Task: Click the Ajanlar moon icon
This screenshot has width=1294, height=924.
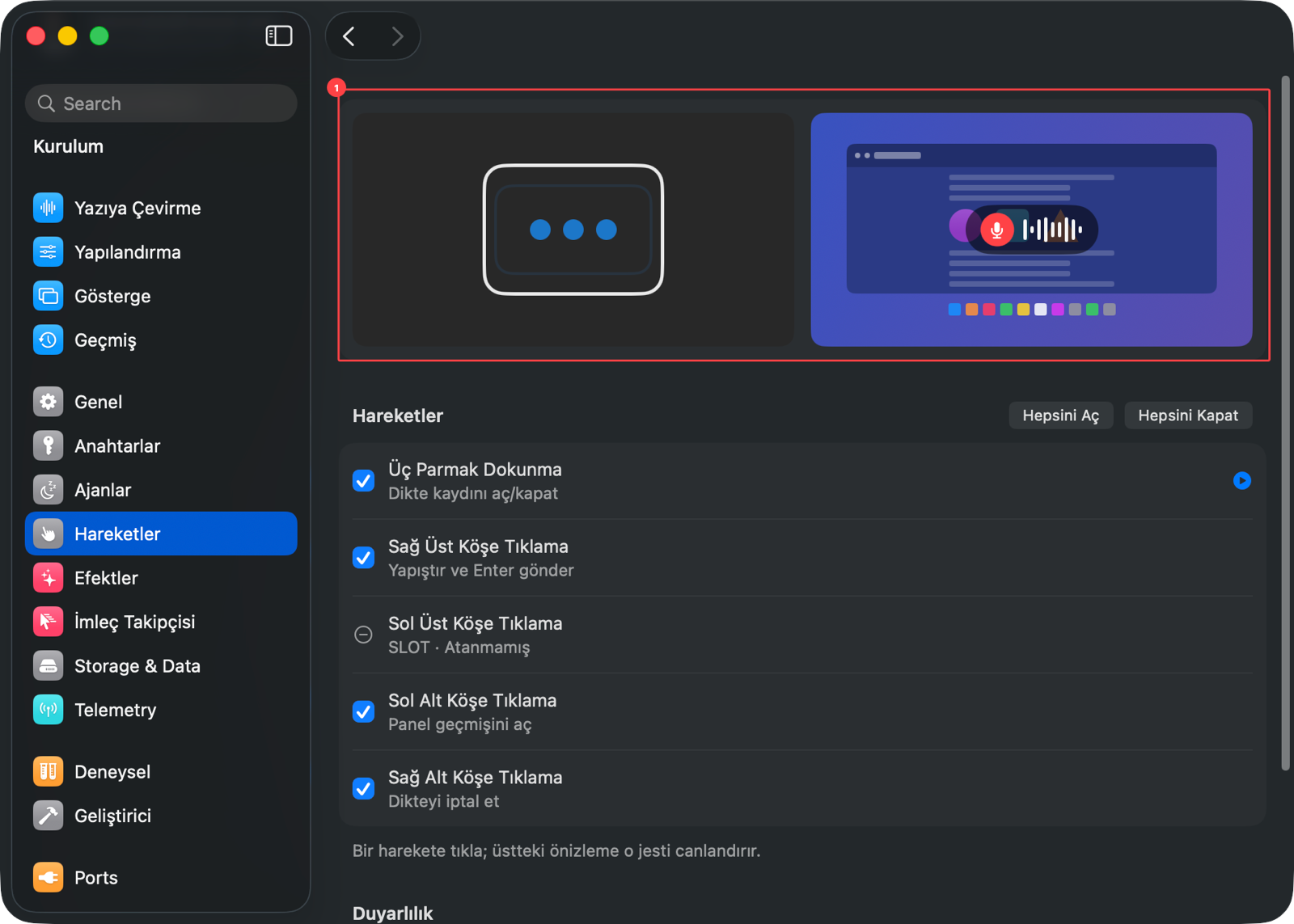Action: click(x=48, y=490)
